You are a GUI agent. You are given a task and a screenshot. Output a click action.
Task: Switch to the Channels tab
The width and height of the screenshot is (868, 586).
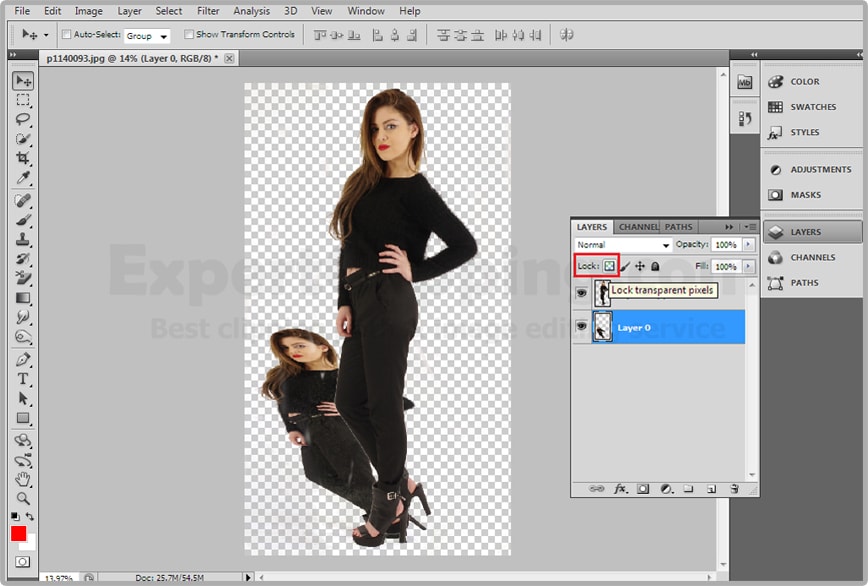pyautogui.click(x=638, y=227)
